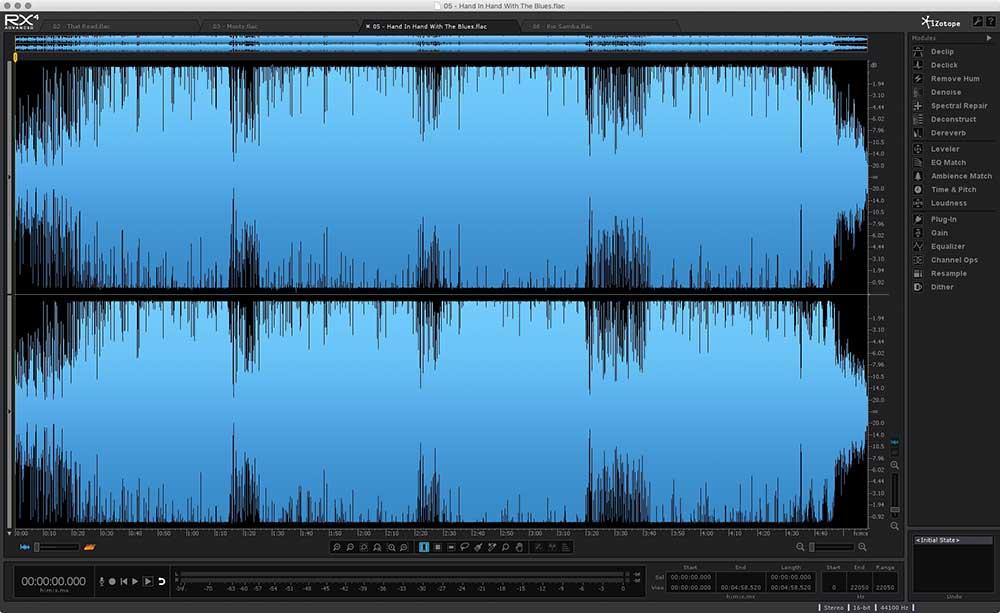Click the orange spectrogram view icon
1000x613 pixels.
[89, 547]
